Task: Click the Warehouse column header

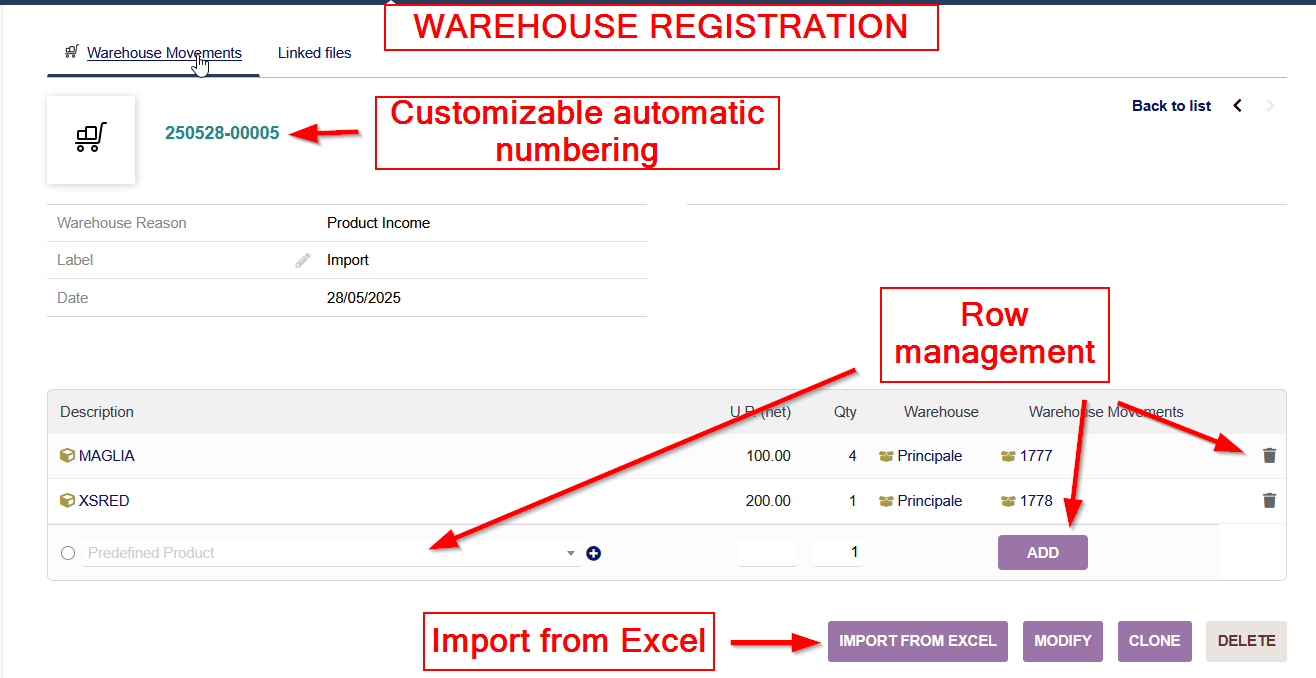Action: [941, 412]
